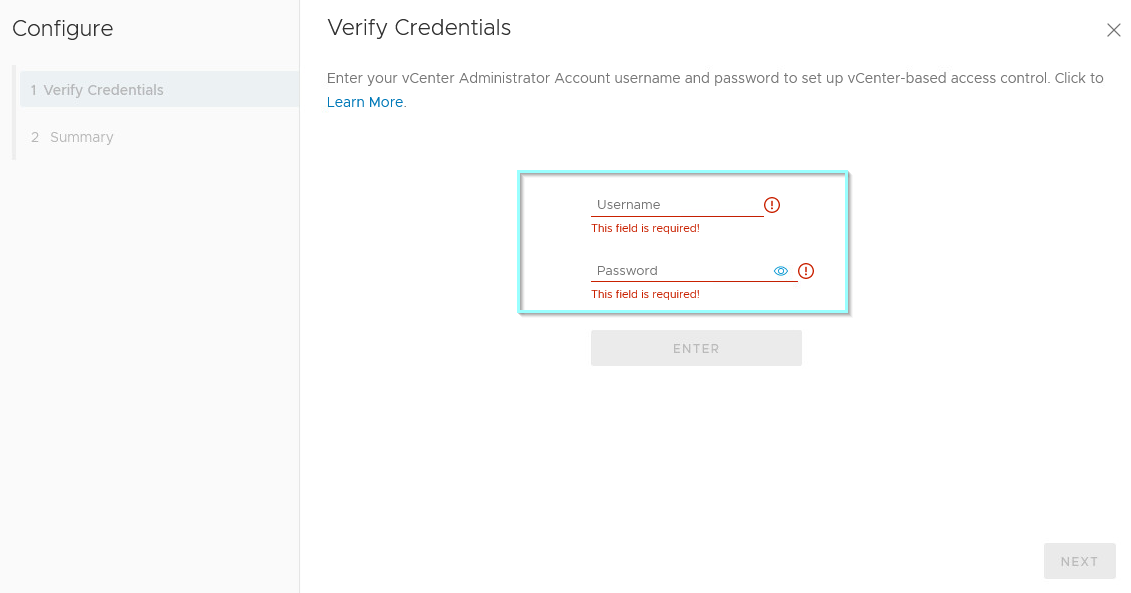Screen dimensions: 1131x593
Task: Open the Learn More link
Action: (365, 102)
